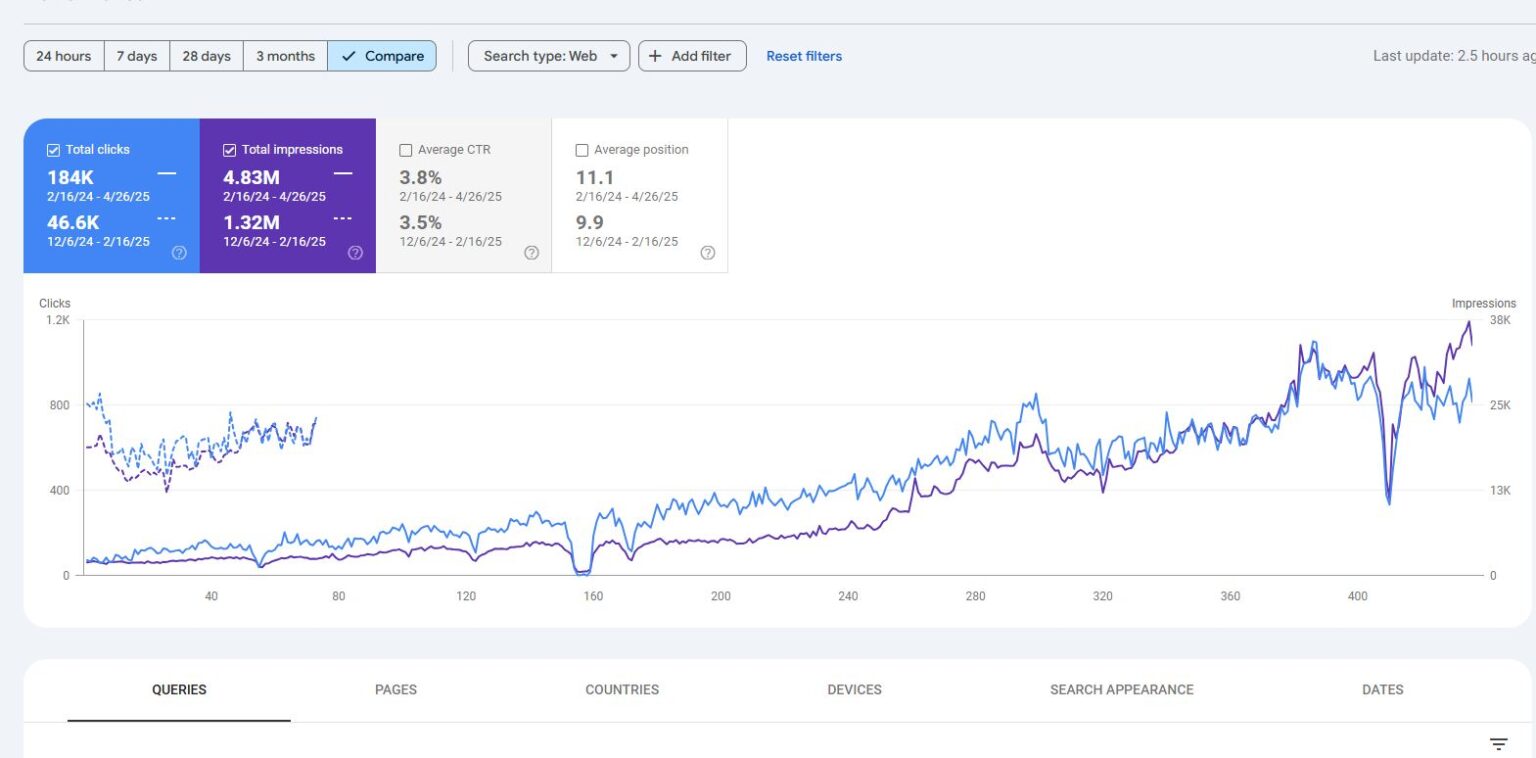This screenshot has height=758, width=1536.
Task: Open the table filter rows icon
Action: (1498, 744)
